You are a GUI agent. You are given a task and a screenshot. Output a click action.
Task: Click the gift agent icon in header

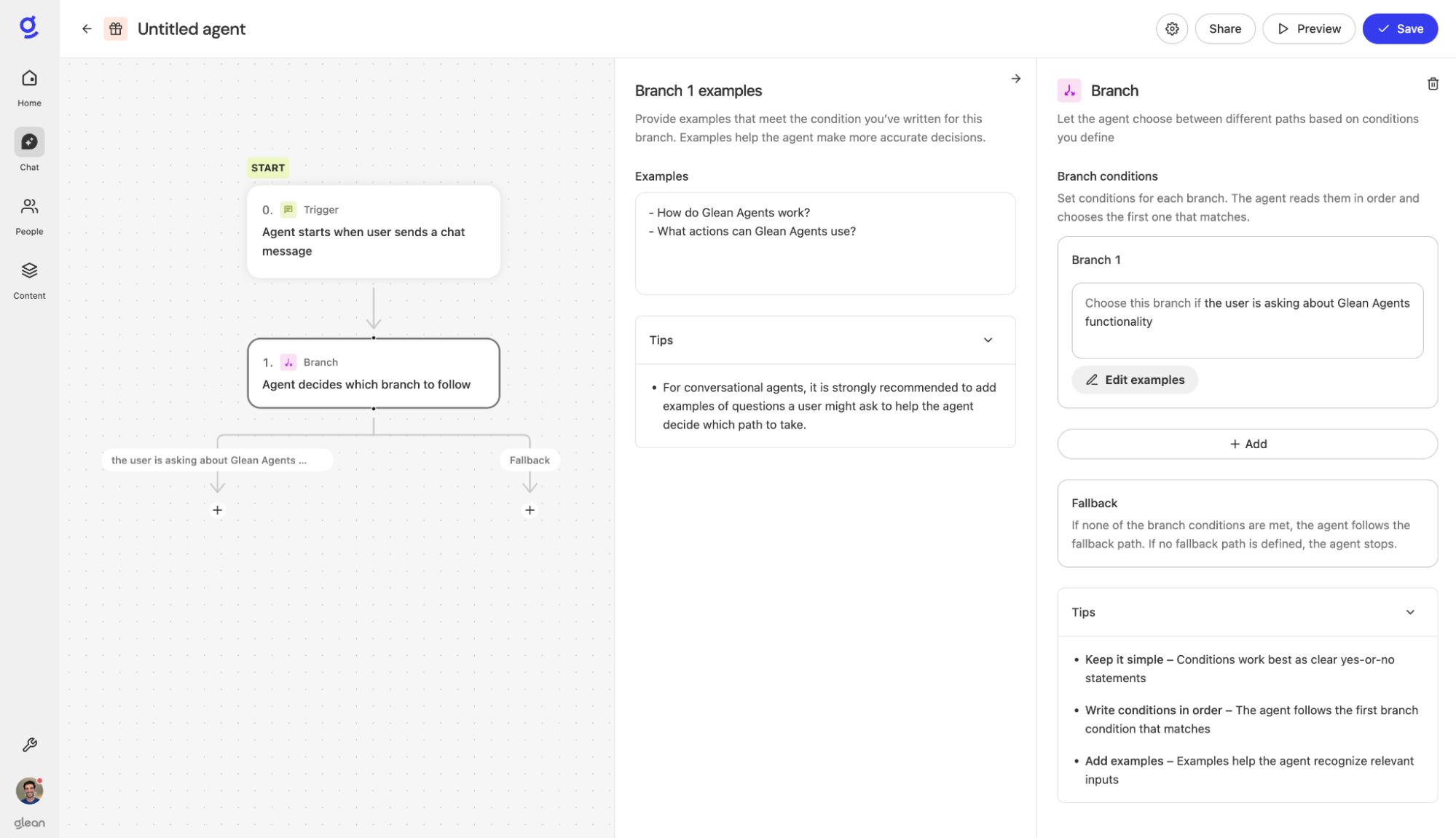point(116,29)
